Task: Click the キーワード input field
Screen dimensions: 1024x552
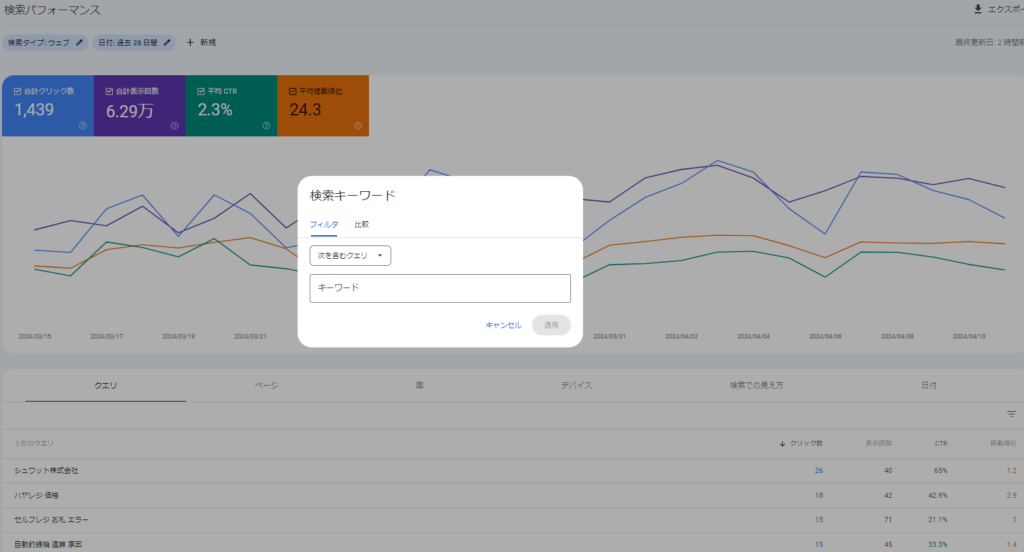Action: tap(440, 288)
